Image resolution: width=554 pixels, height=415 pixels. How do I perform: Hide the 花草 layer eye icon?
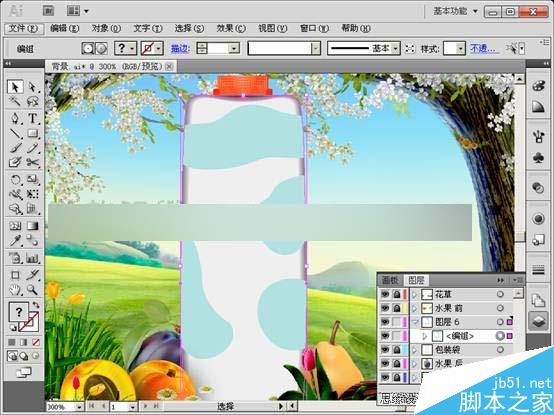click(385, 294)
